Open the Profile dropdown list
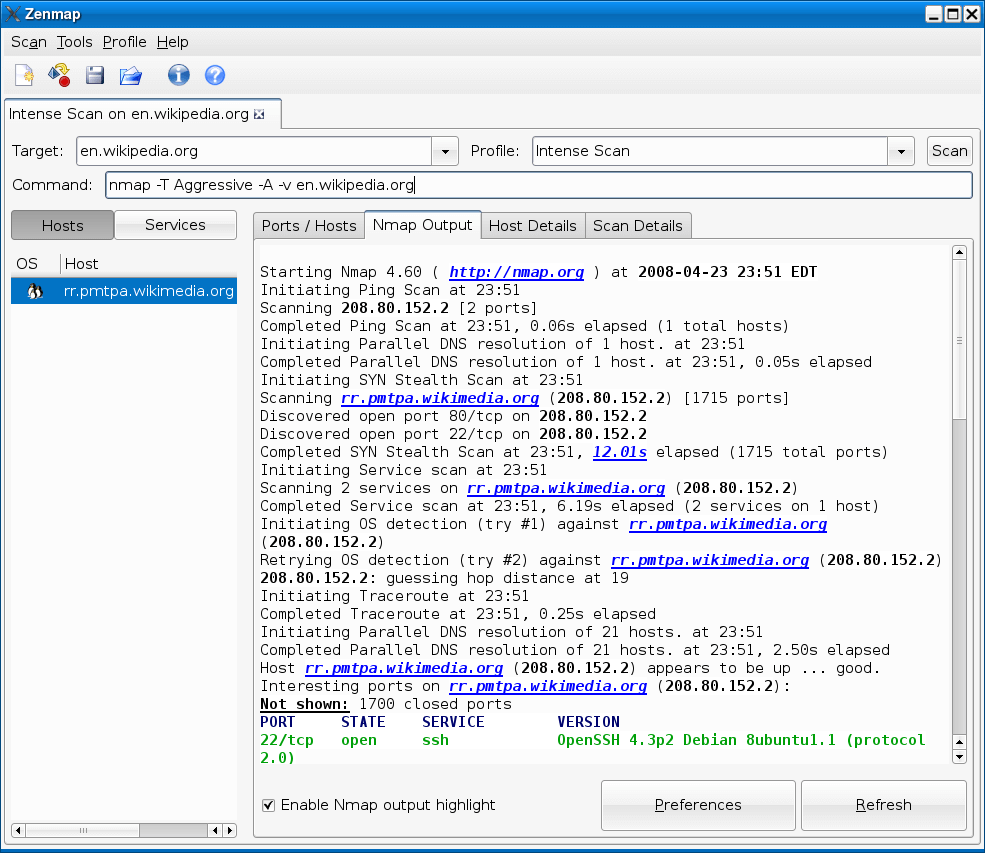Image resolution: width=985 pixels, height=853 pixels. (900, 151)
